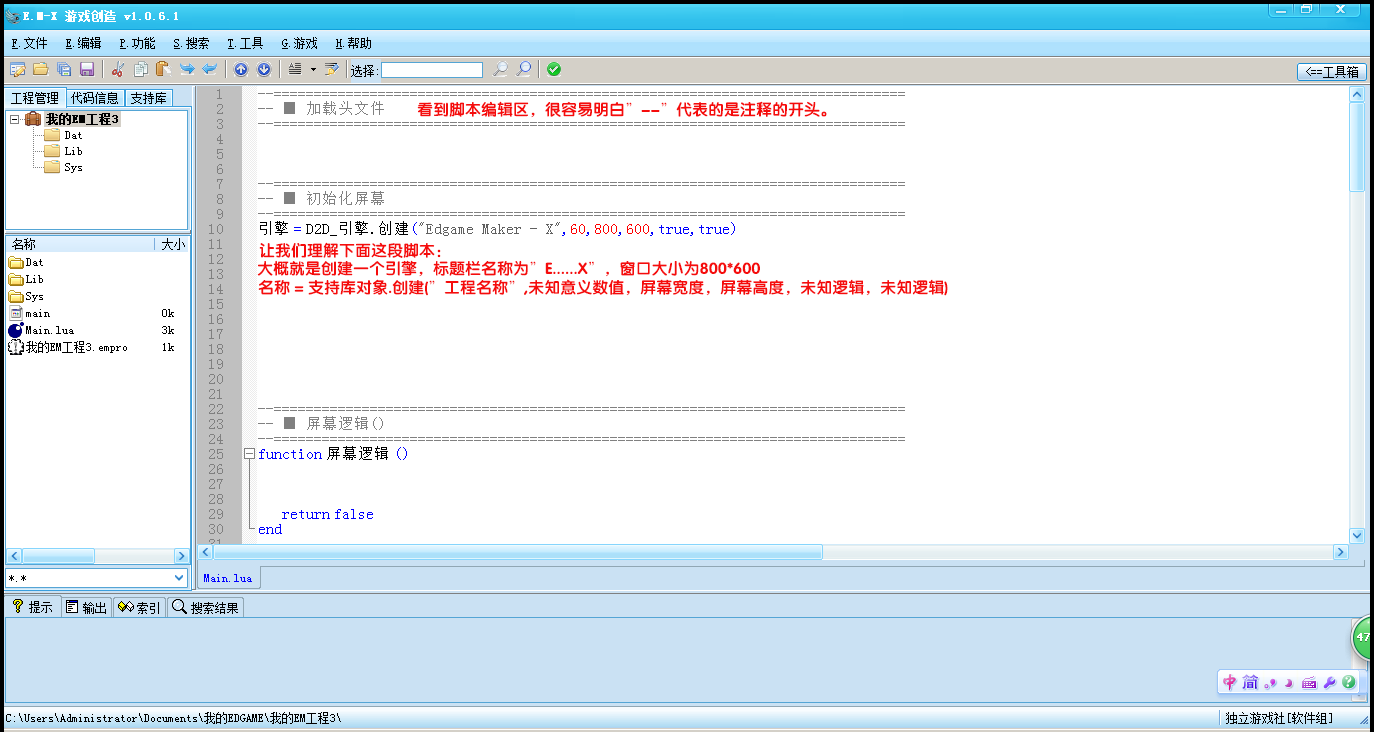Switch to the 输出 tab
The height and width of the screenshot is (732, 1374).
click(x=86, y=607)
